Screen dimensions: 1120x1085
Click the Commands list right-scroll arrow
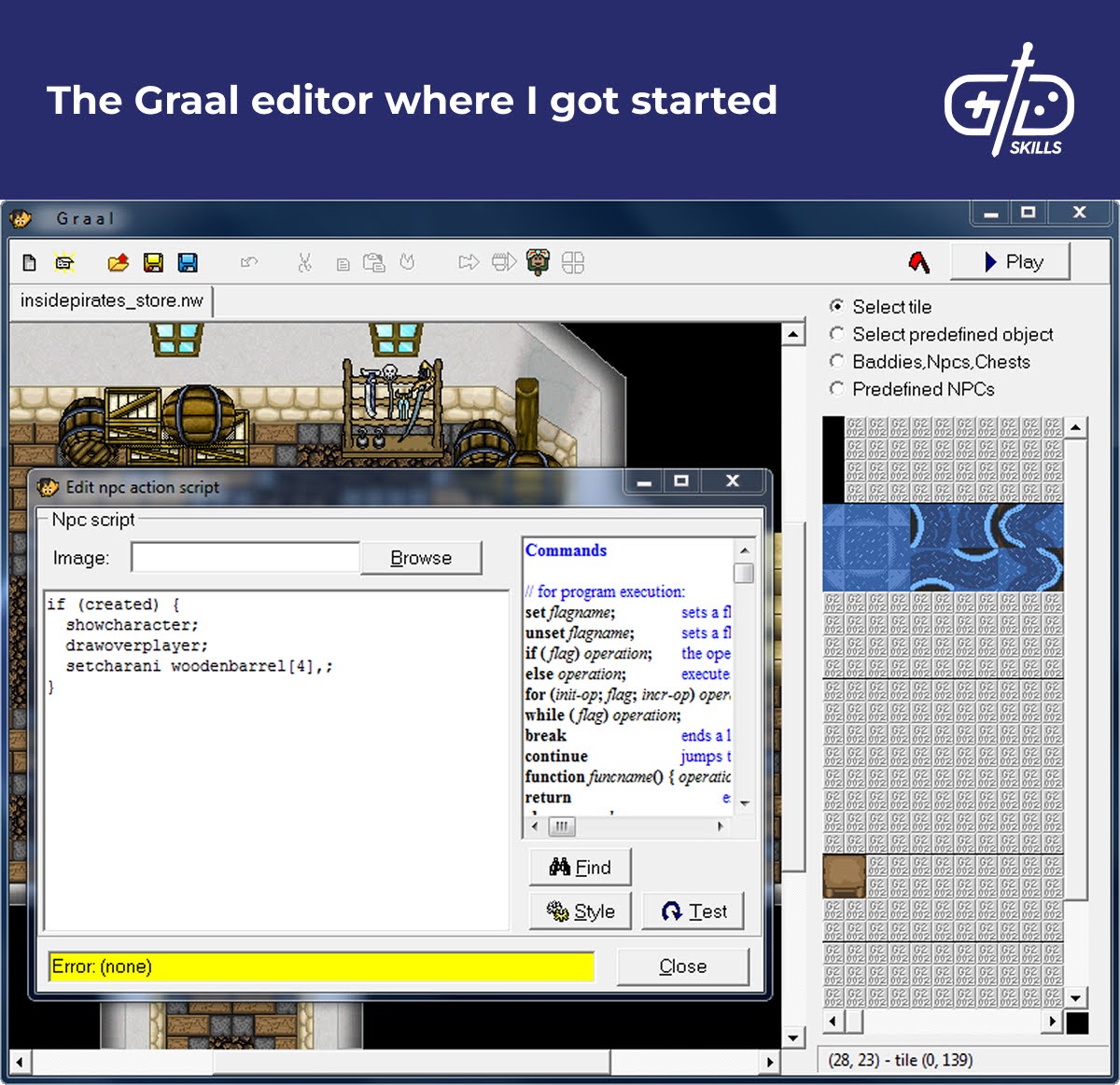click(721, 827)
